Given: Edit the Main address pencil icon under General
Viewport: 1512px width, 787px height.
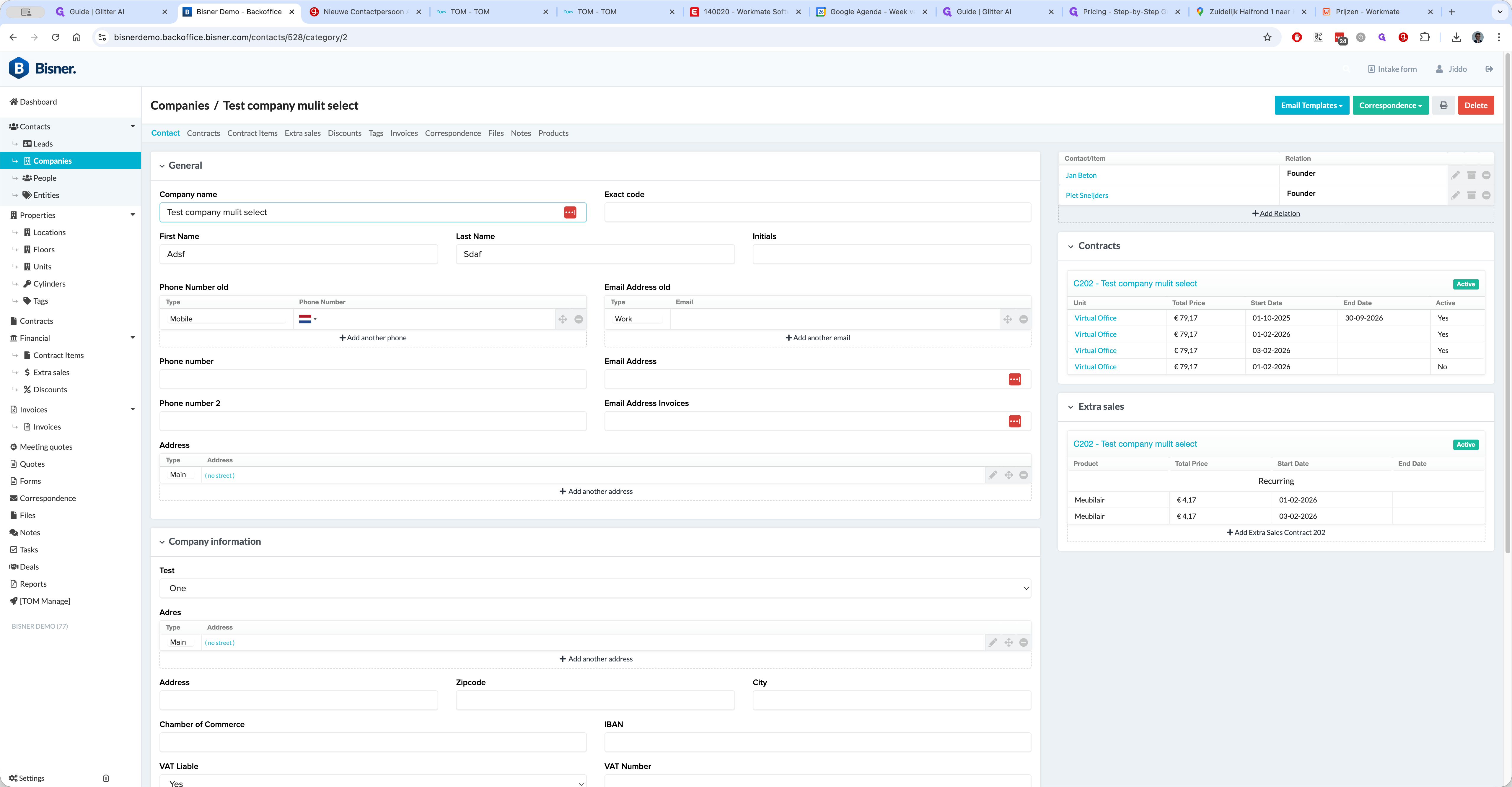Looking at the screenshot, I should [992, 475].
